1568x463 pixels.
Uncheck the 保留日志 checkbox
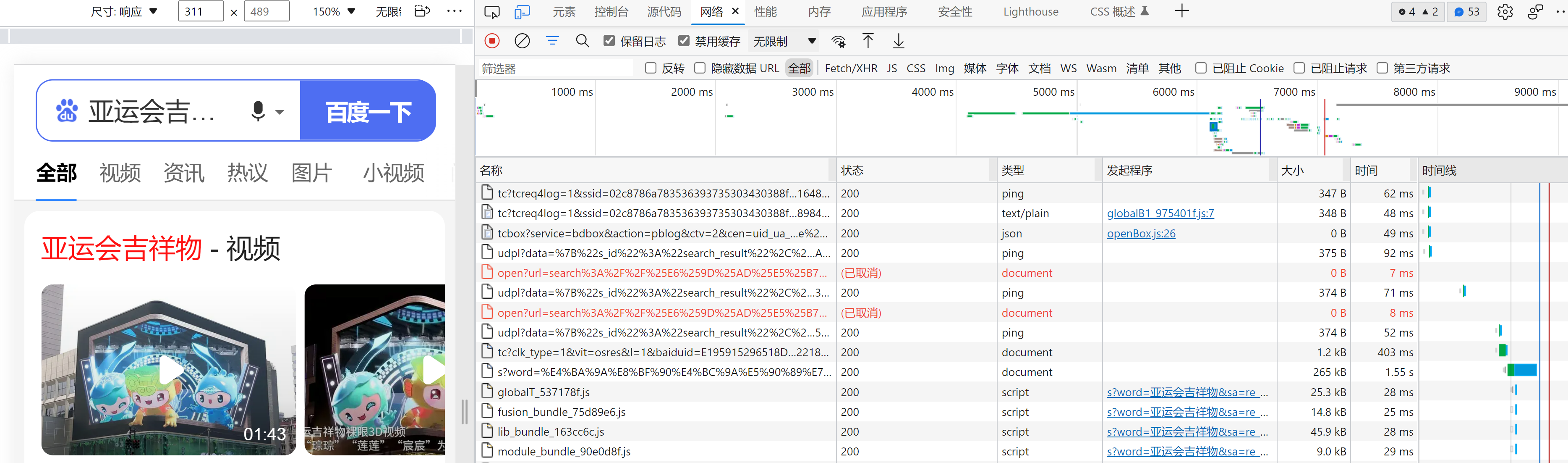(x=609, y=41)
